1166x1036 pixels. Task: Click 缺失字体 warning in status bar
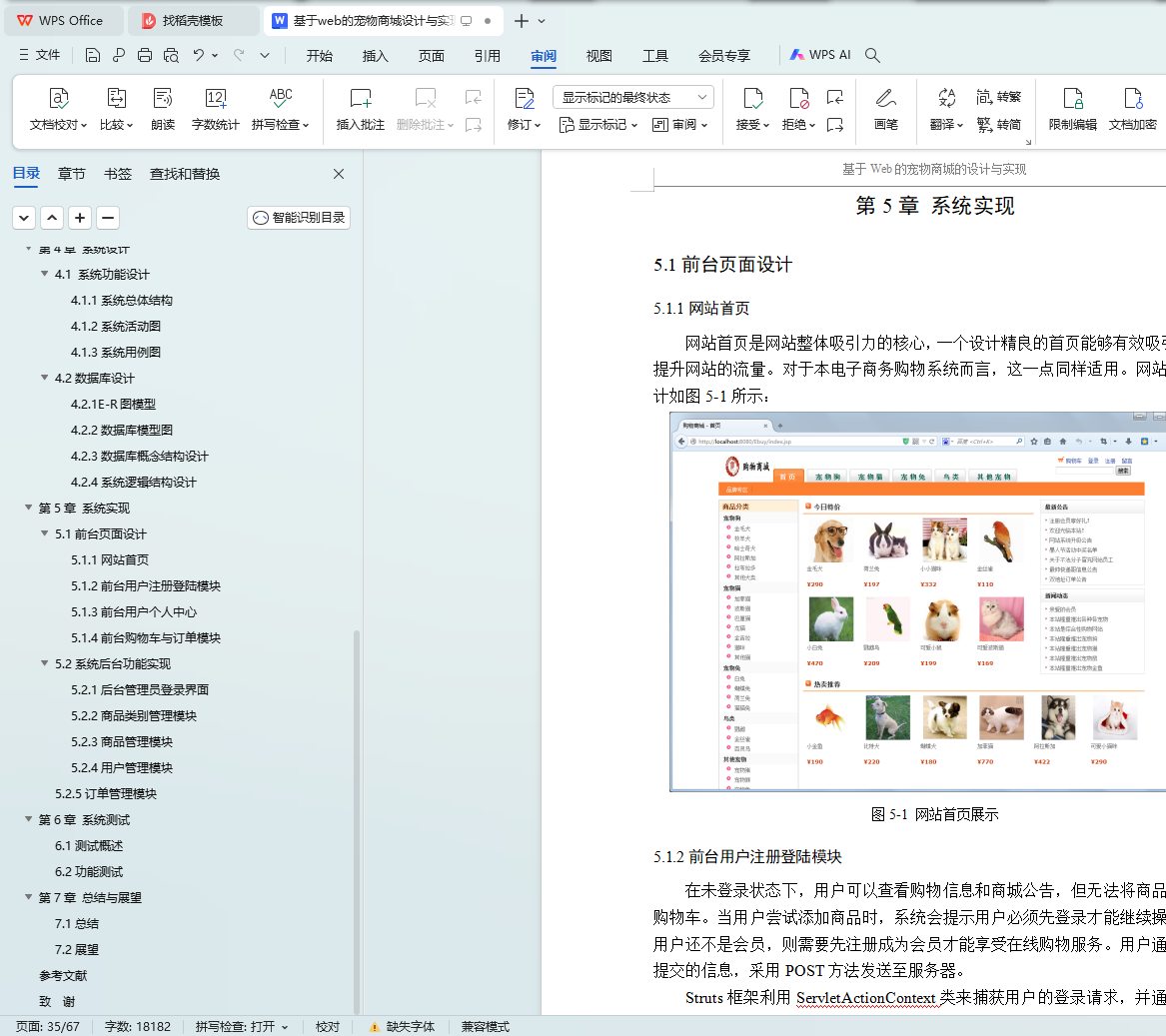[403, 1026]
